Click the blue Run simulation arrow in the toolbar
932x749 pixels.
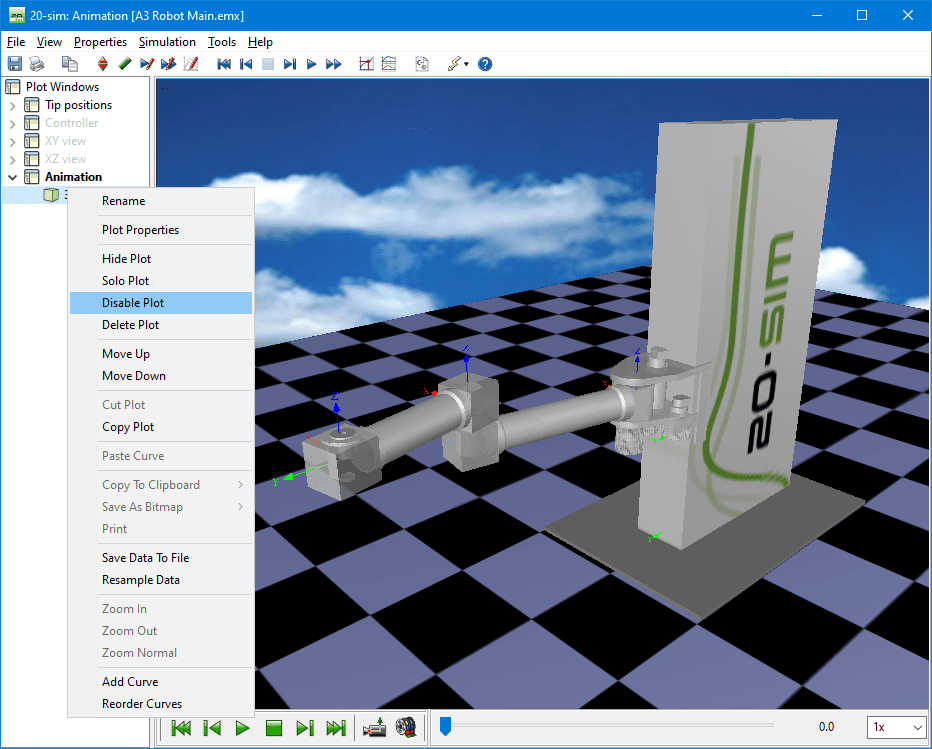click(x=311, y=64)
